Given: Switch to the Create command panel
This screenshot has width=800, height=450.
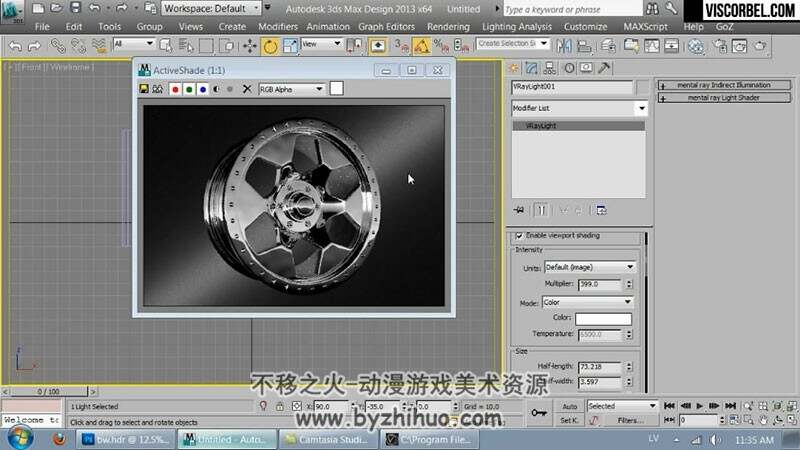Looking at the screenshot, I should [514, 68].
